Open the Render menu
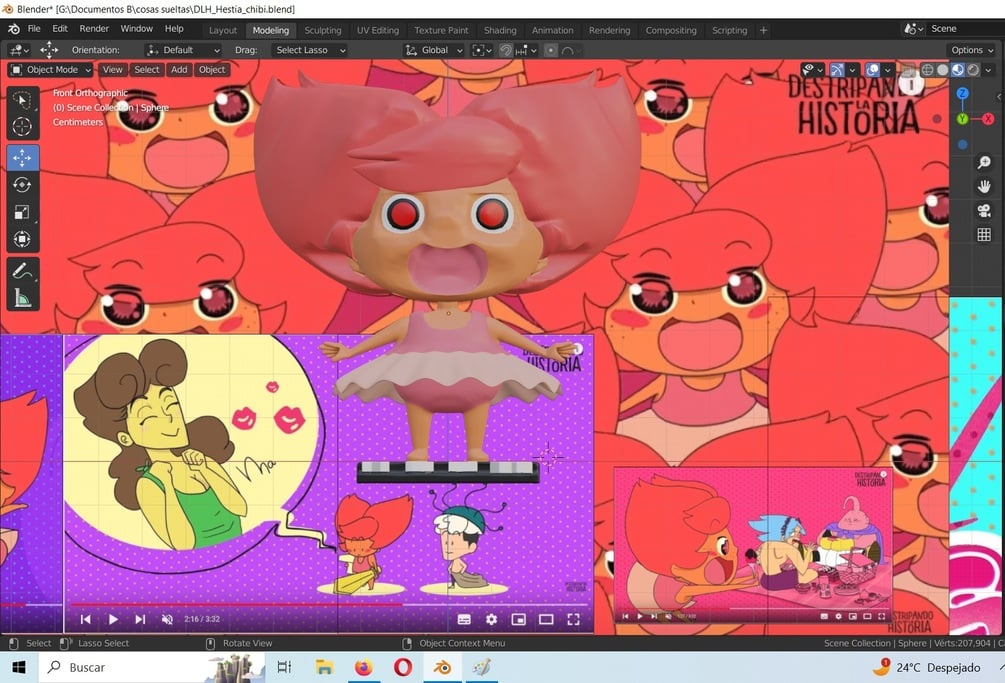This screenshot has height=683, width=1005. point(94,29)
